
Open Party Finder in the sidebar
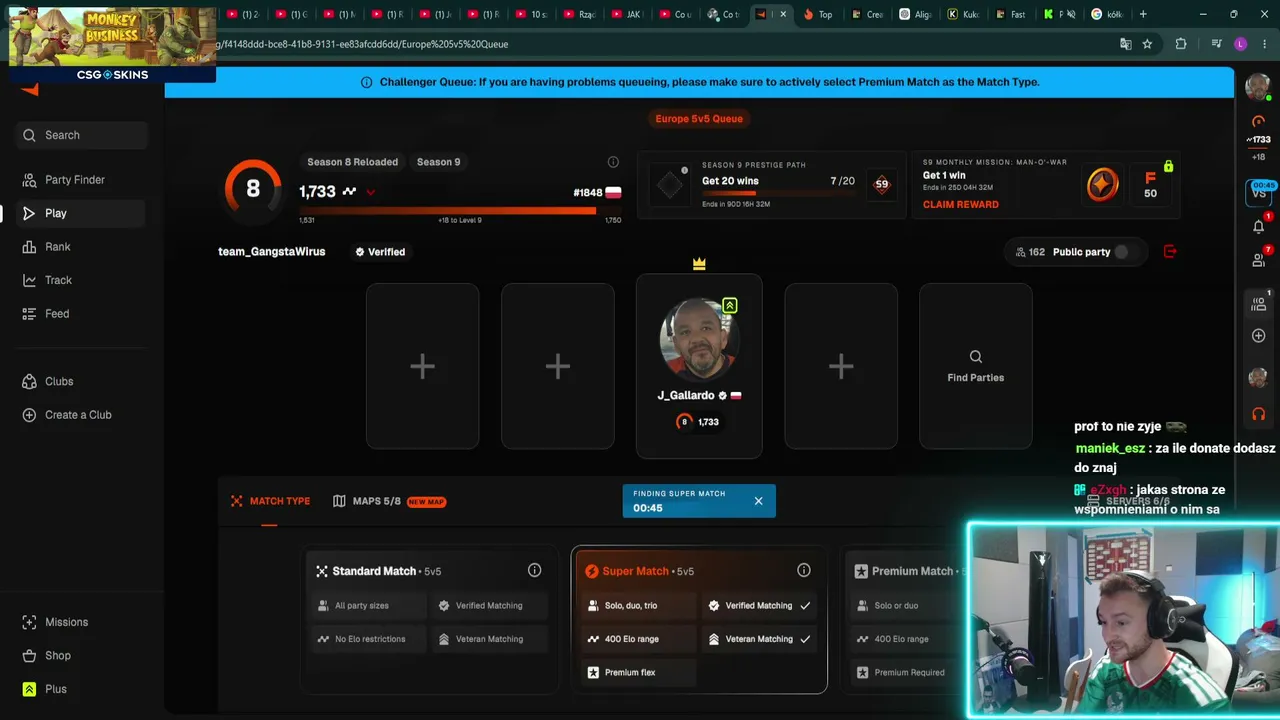75,180
